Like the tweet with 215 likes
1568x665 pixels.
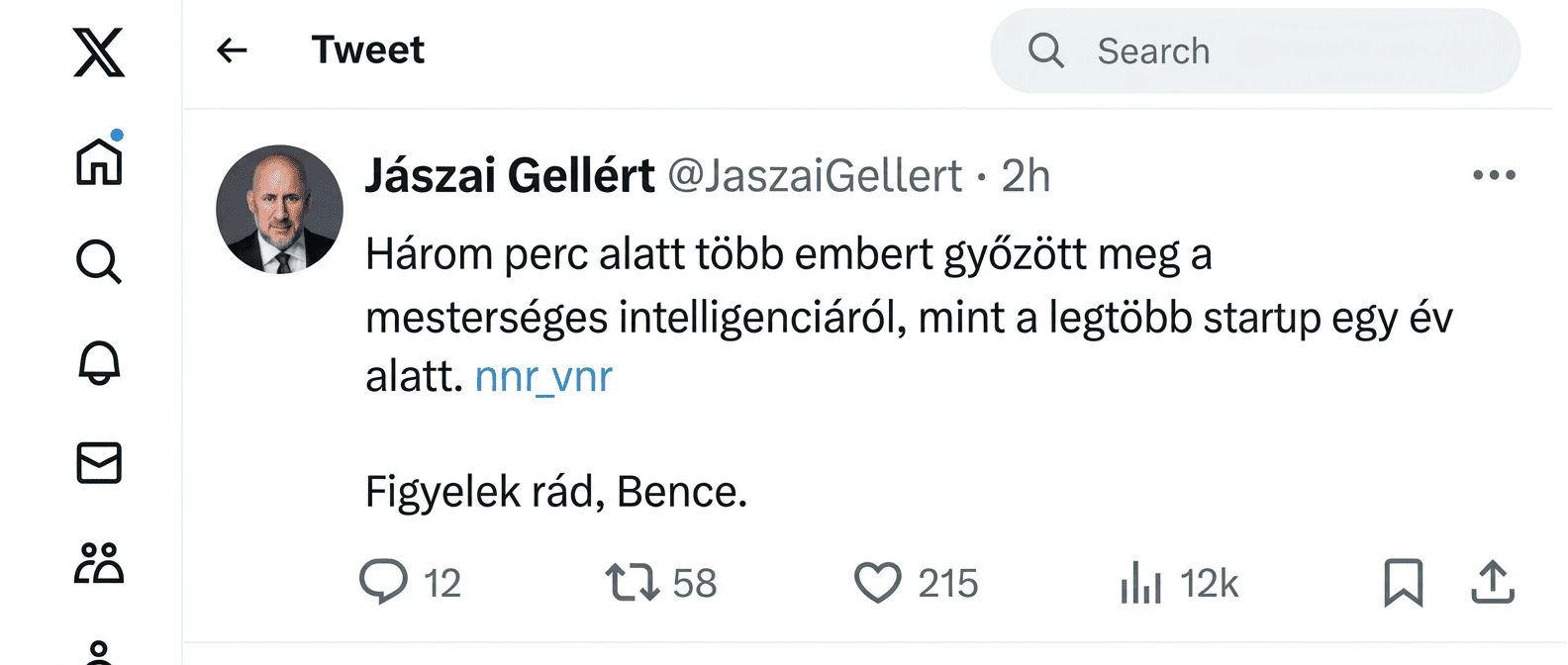878,582
